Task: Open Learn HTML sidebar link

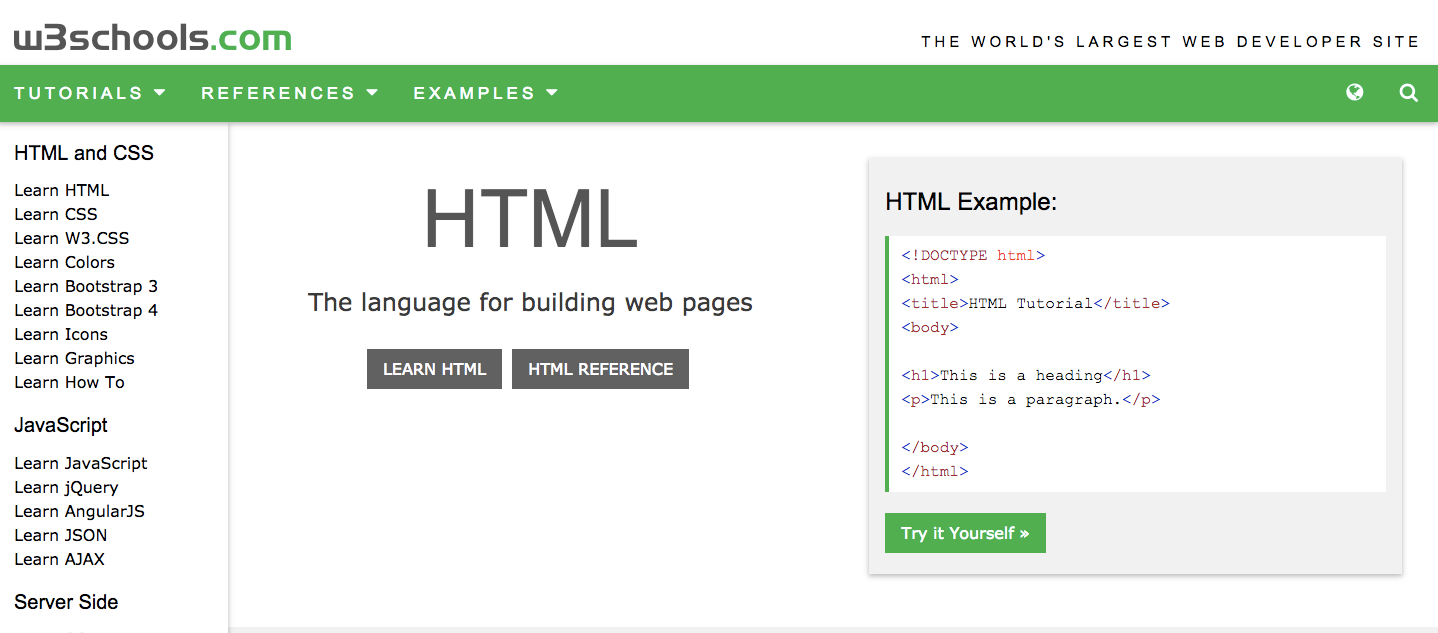Action: click(62, 190)
